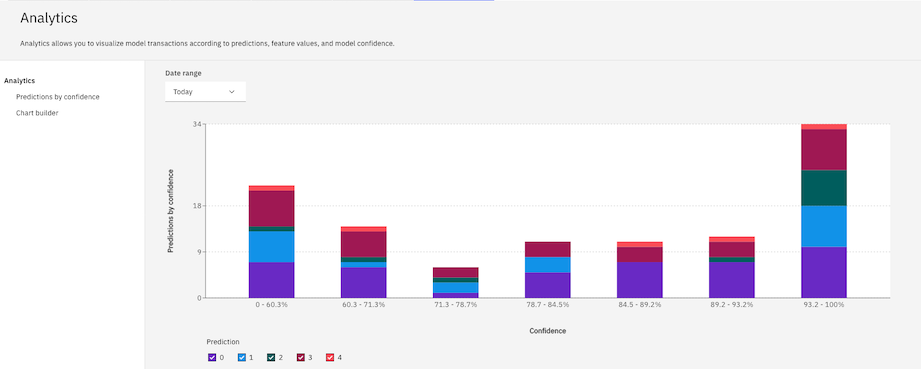Open the Date range dropdown showing Today
The image size is (921, 369).
(x=205, y=92)
